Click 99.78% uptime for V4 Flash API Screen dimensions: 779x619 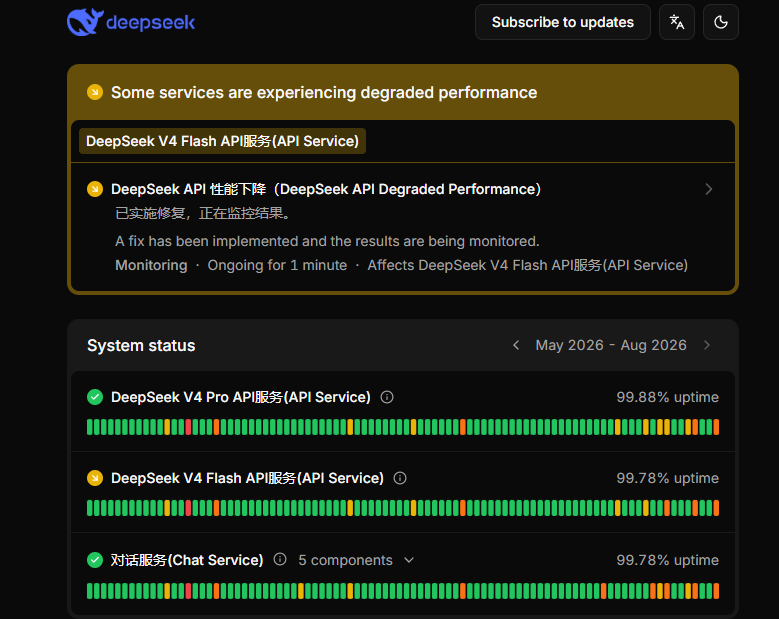[x=667, y=478]
